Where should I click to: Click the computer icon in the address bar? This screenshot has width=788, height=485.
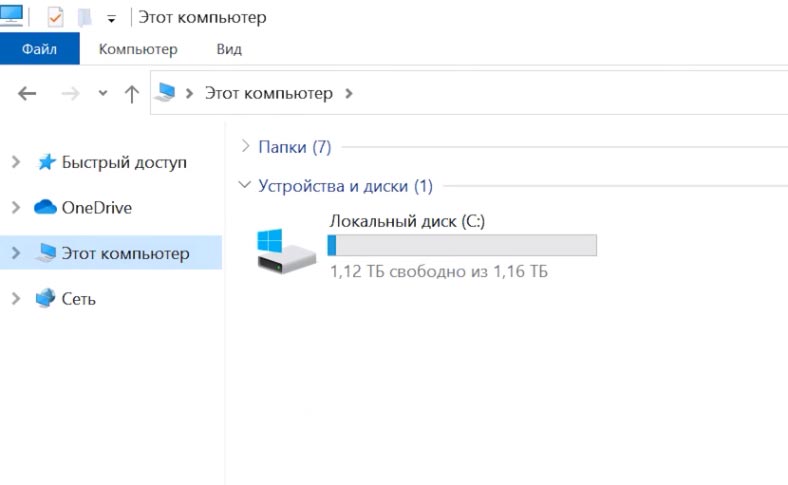166,93
